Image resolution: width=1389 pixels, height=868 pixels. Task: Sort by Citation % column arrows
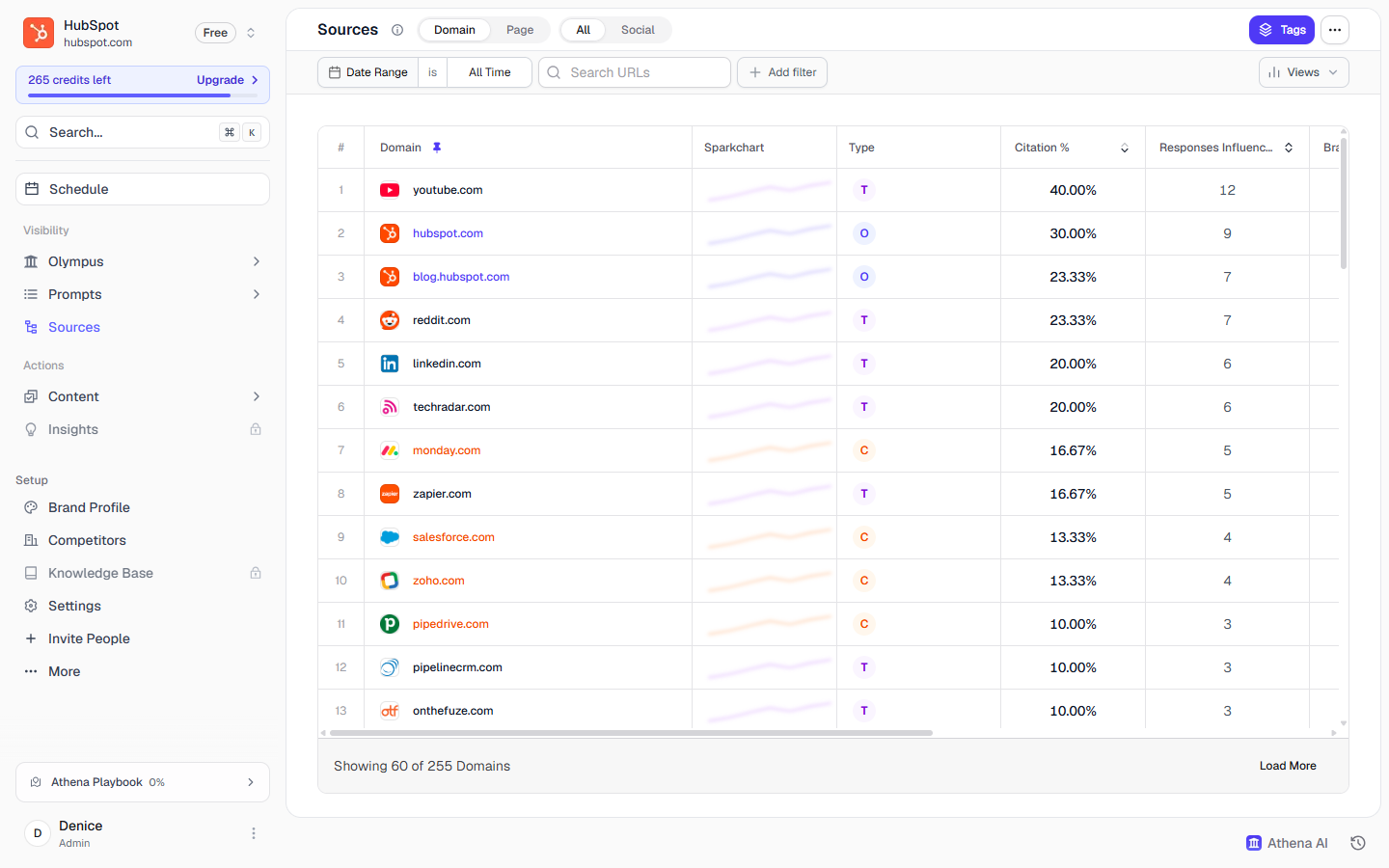1125,148
